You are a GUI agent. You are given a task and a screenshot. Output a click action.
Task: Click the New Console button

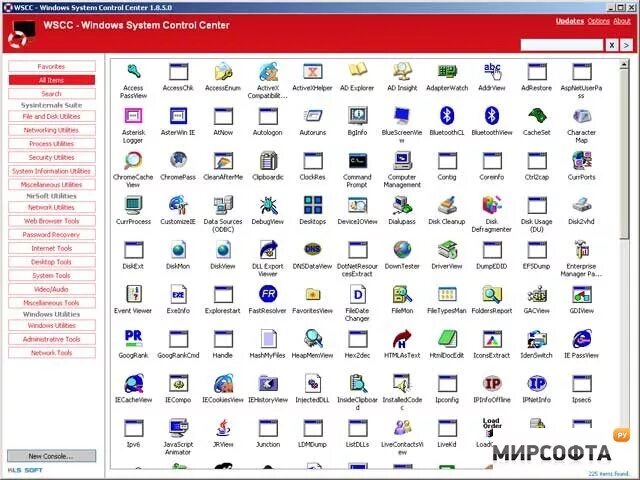point(52,456)
